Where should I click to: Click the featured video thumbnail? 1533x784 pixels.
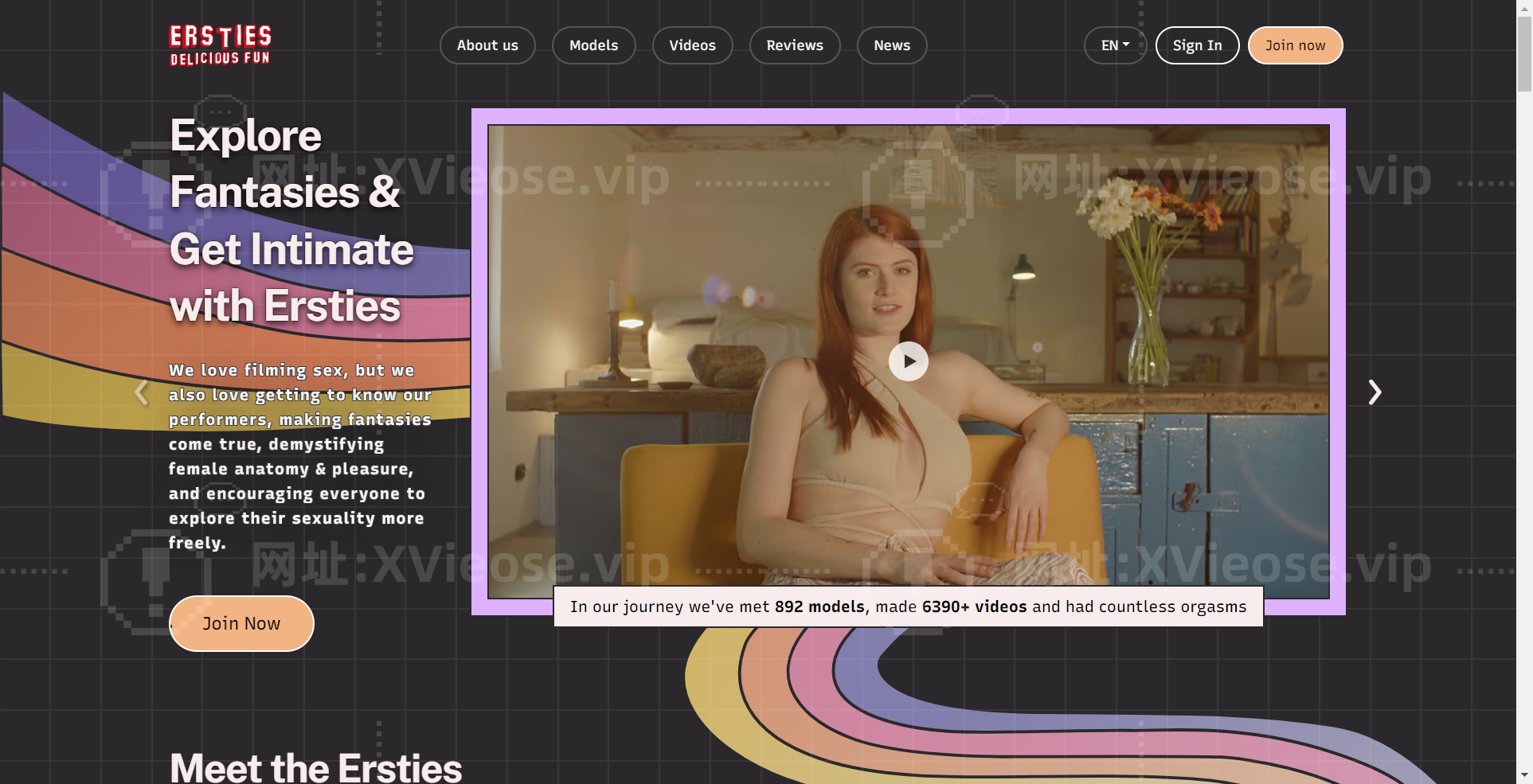(x=909, y=361)
